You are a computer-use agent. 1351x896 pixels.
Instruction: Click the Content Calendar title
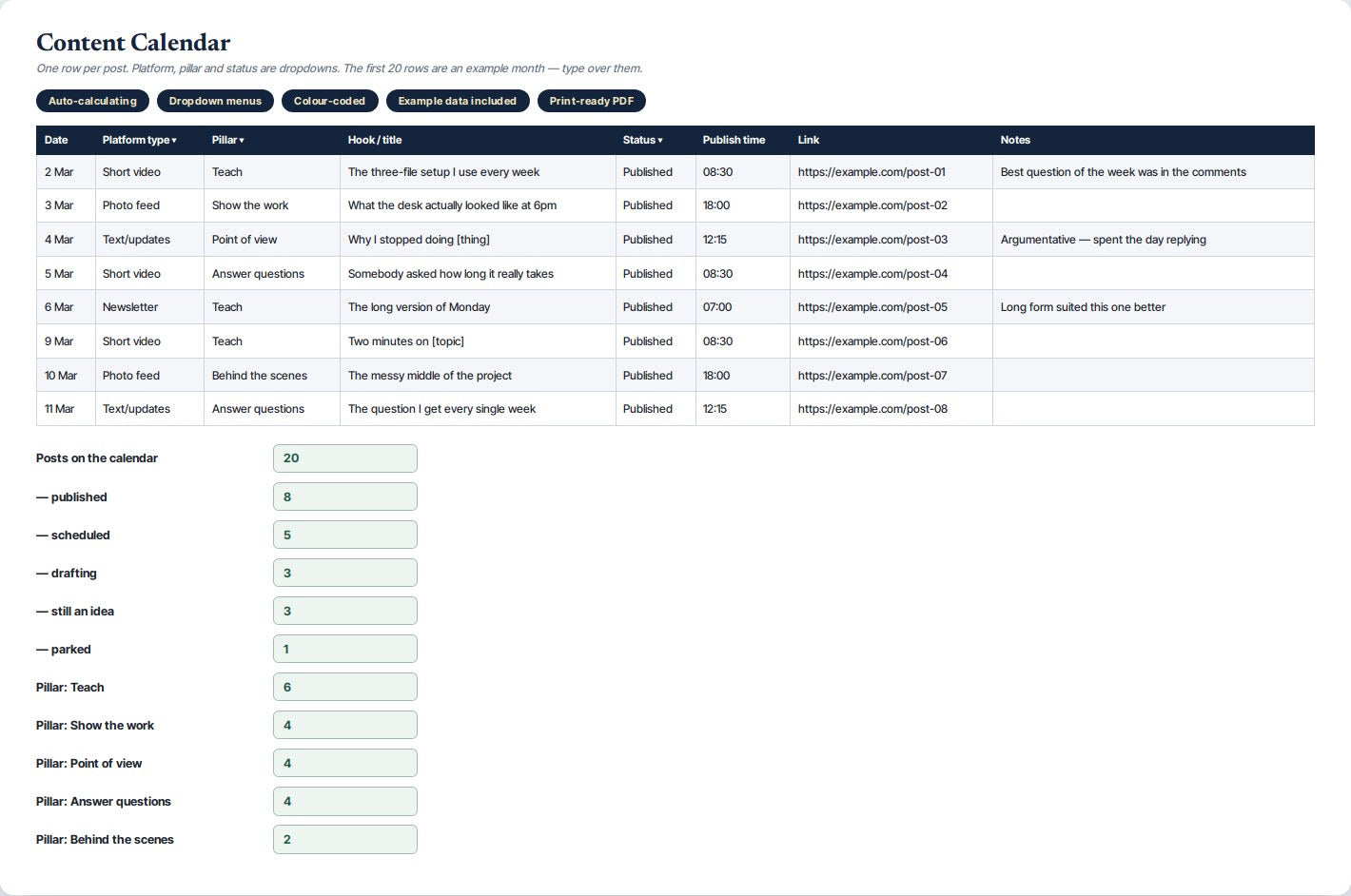tap(133, 43)
